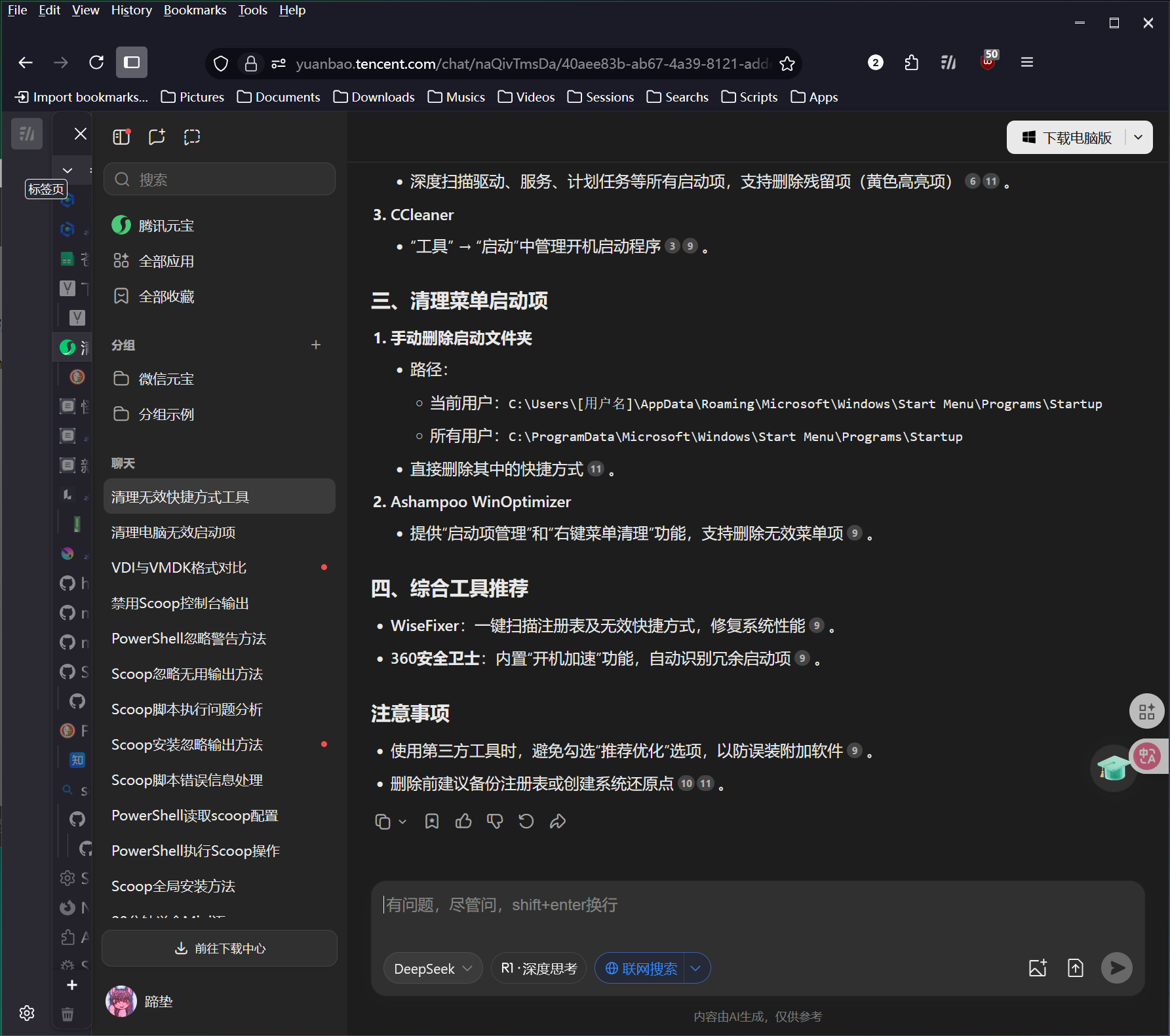Like the response with thumbs up
Viewport: 1170px width, 1036px height.
tap(463, 821)
